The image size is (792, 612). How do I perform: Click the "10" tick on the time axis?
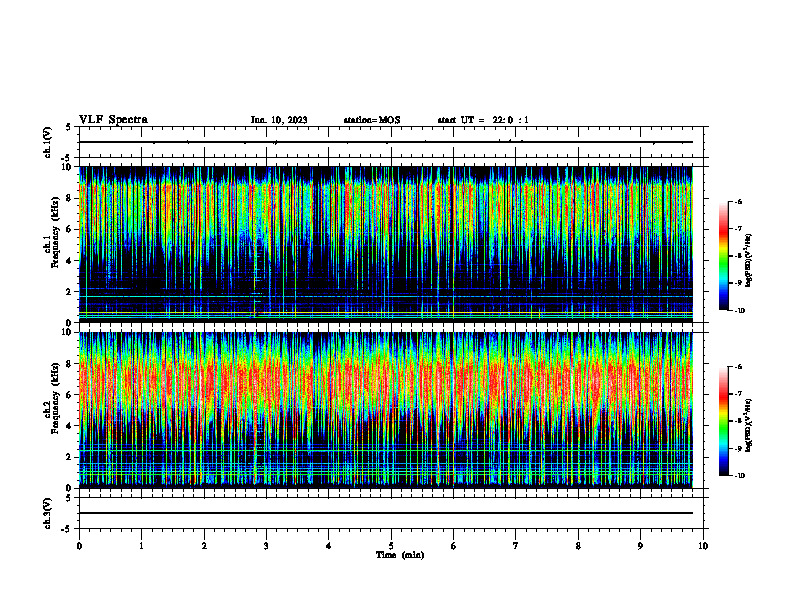click(703, 546)
